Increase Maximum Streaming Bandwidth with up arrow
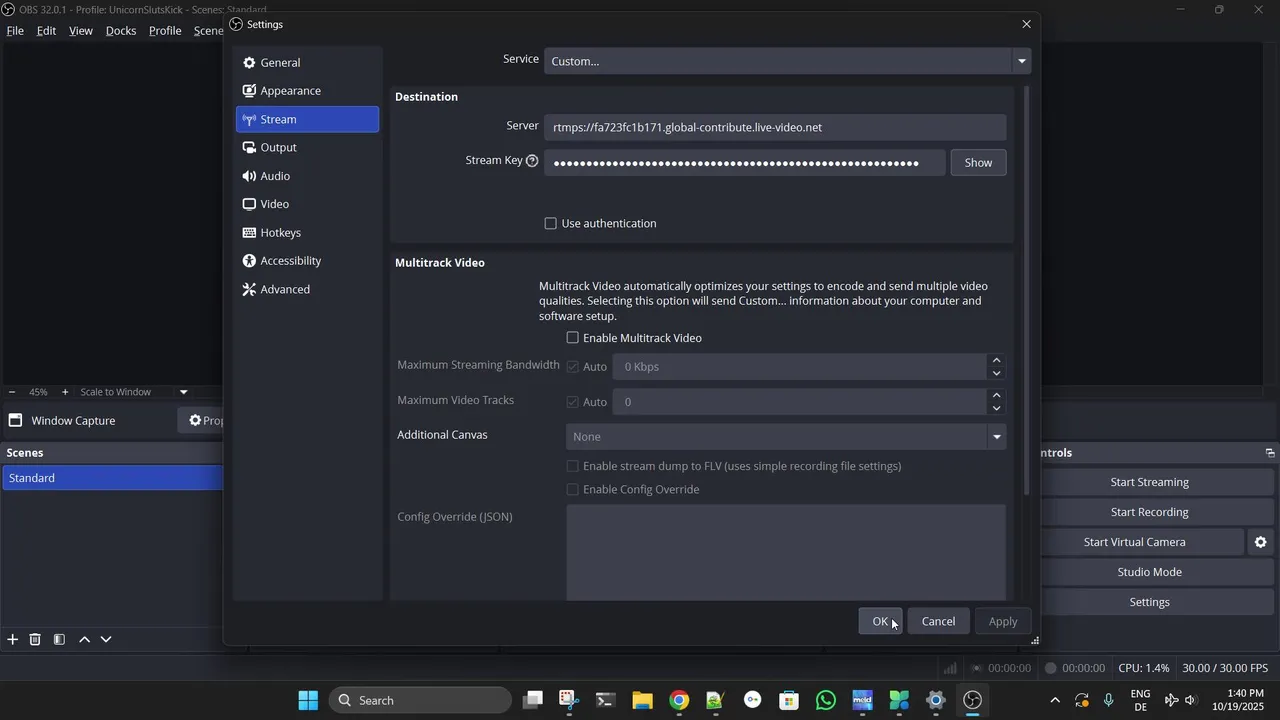This screenshot has width=1280, height=720. 996,360
